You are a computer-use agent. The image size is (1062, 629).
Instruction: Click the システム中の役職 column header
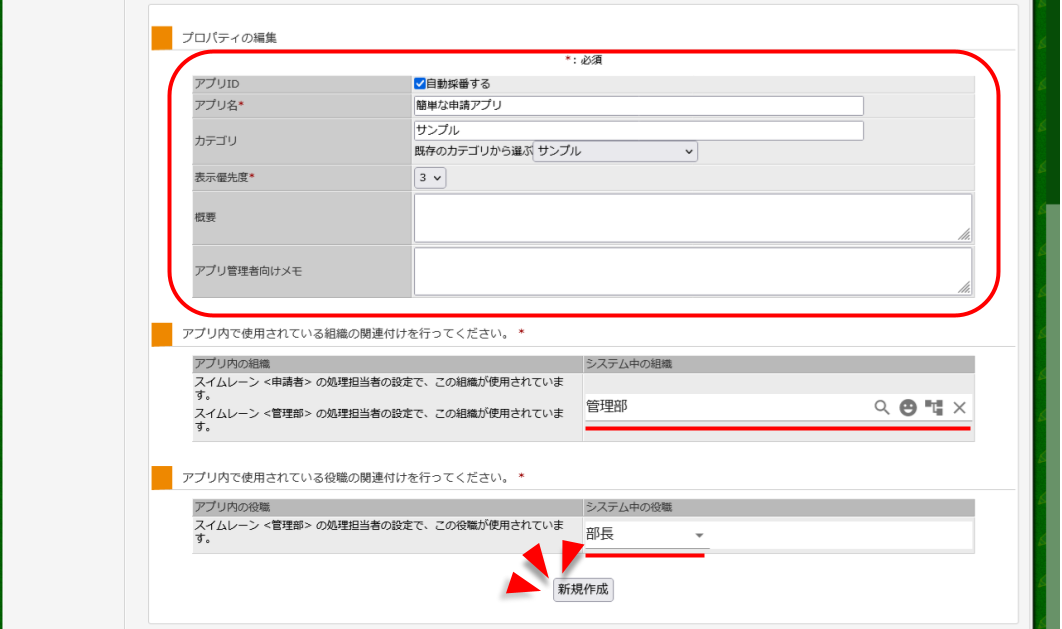coord(779,507)
